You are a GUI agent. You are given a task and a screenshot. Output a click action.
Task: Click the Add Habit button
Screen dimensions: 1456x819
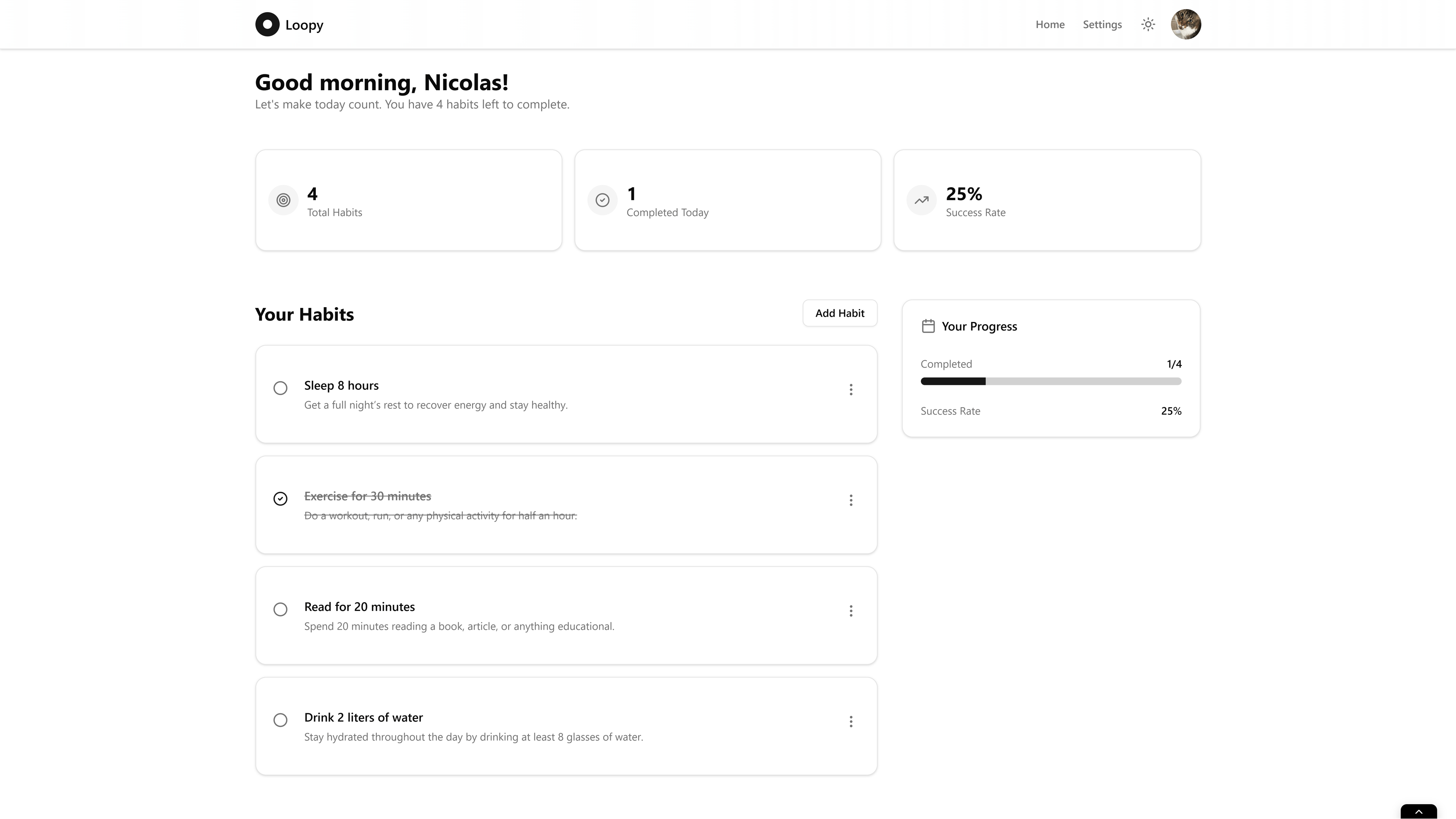(839, 312)
